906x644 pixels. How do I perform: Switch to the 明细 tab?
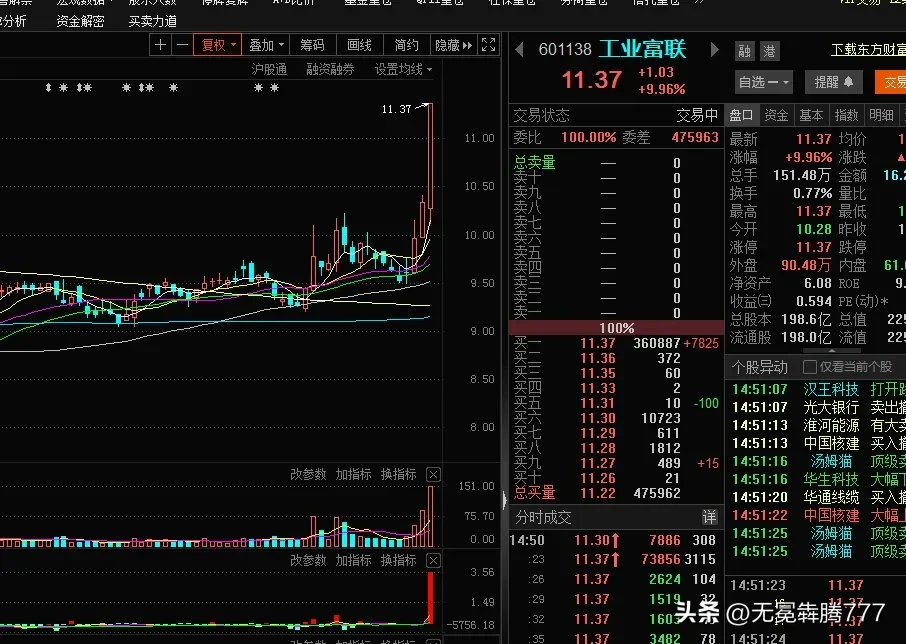tap(881, 115)
